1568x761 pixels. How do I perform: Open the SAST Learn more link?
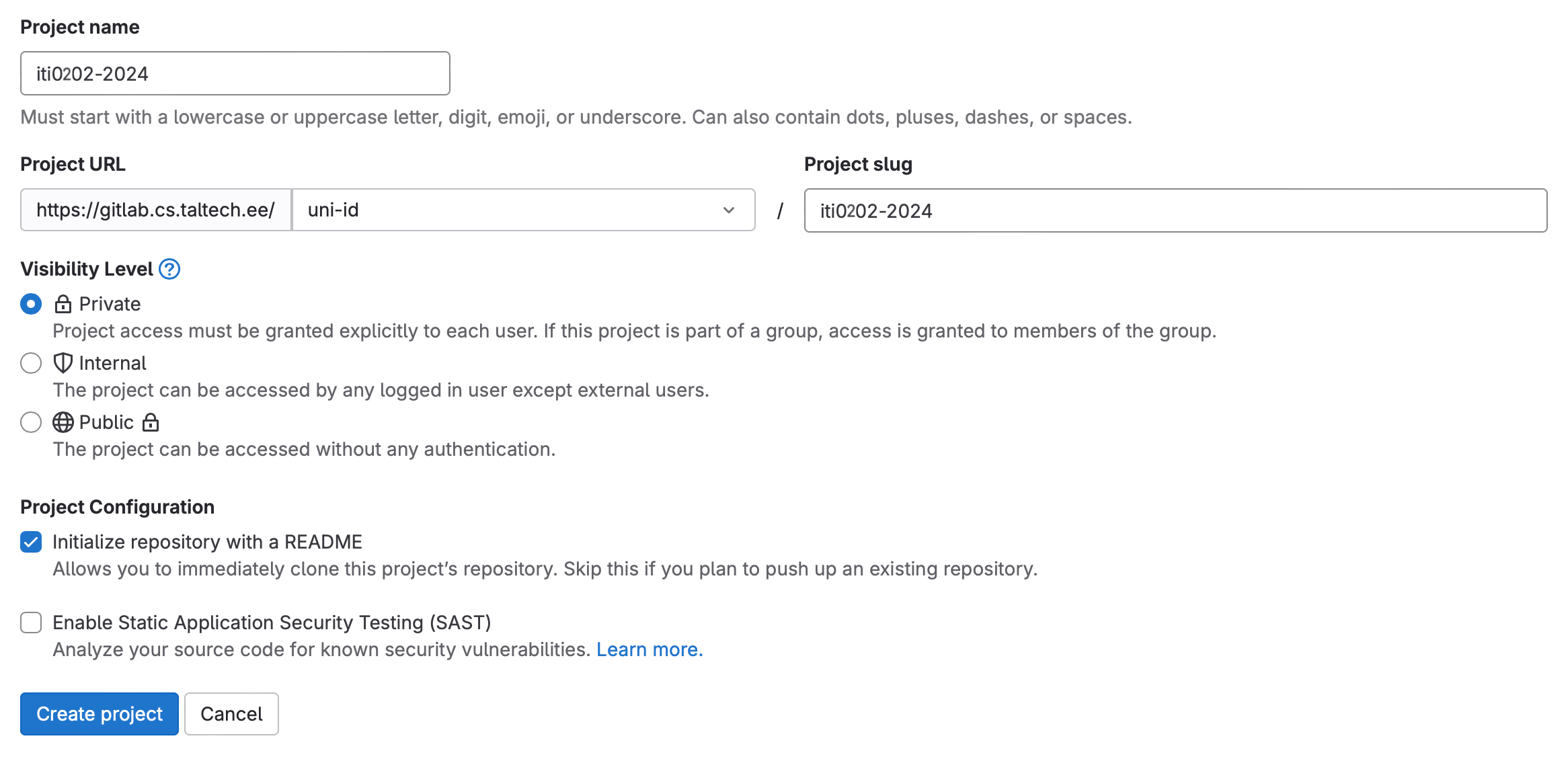(x=650, y=649)
